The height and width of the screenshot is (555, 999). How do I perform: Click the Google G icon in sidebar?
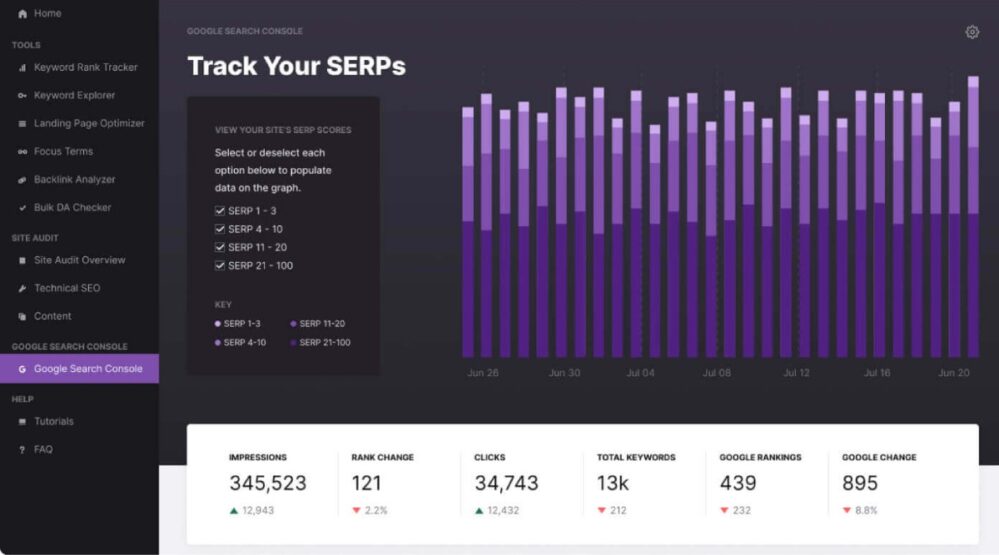point(22,369)
